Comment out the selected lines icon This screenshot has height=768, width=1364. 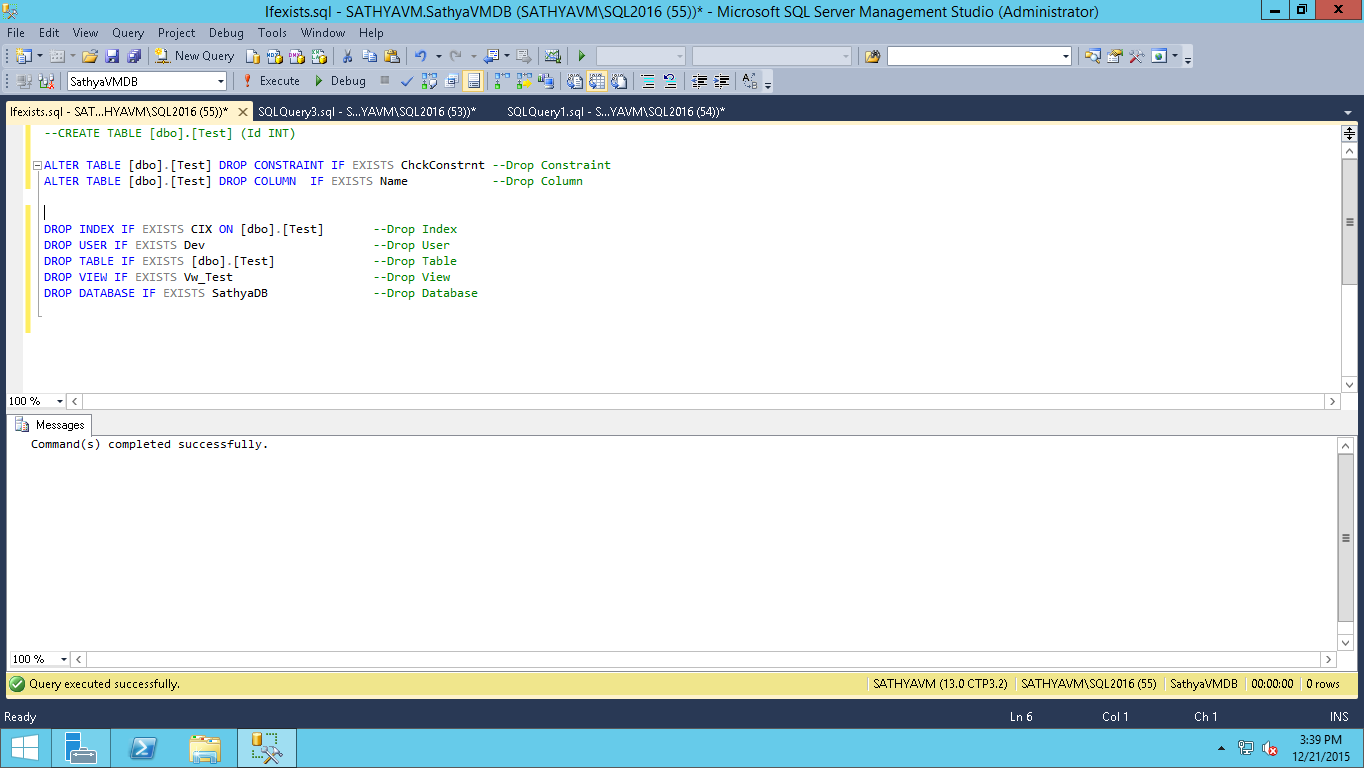click(x=647, y=81)
